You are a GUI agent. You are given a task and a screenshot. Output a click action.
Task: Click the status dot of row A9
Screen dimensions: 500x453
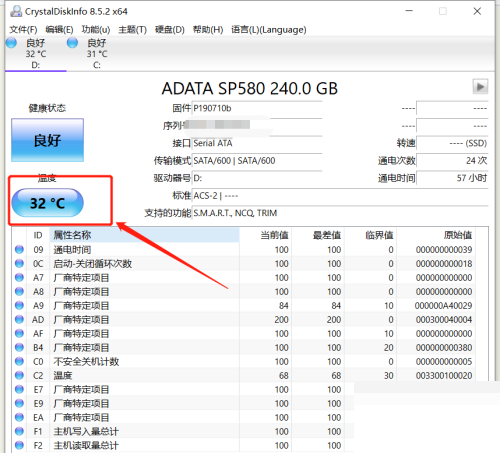[19, 305]
